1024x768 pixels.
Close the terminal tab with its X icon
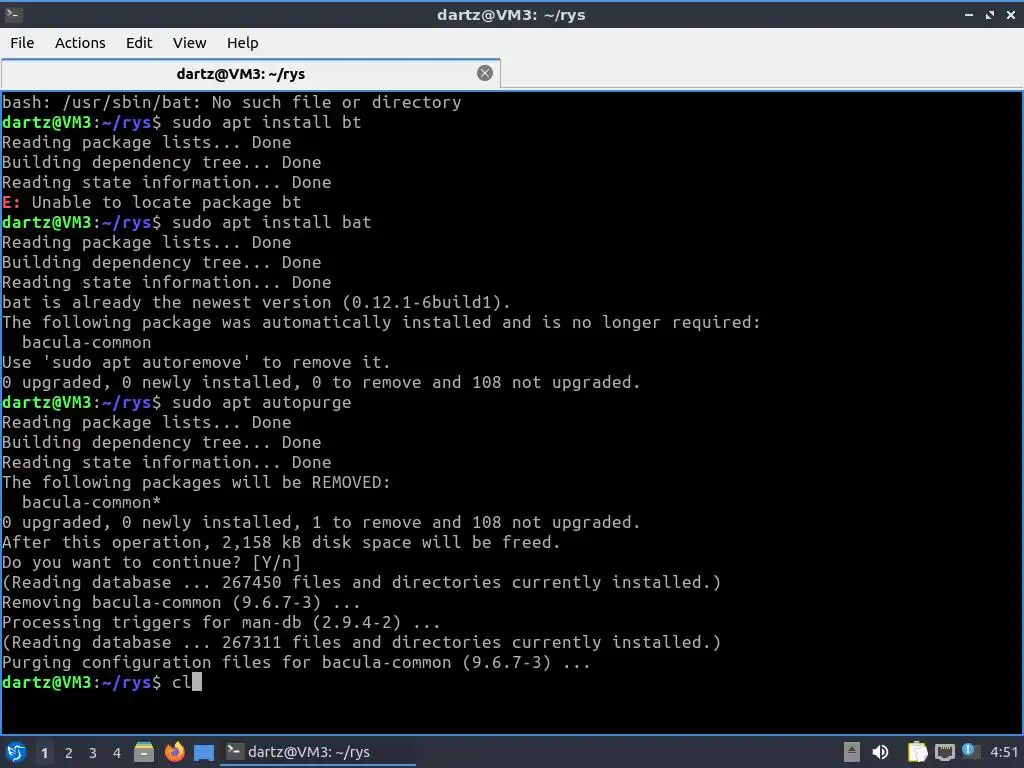(x=485, y=73)
